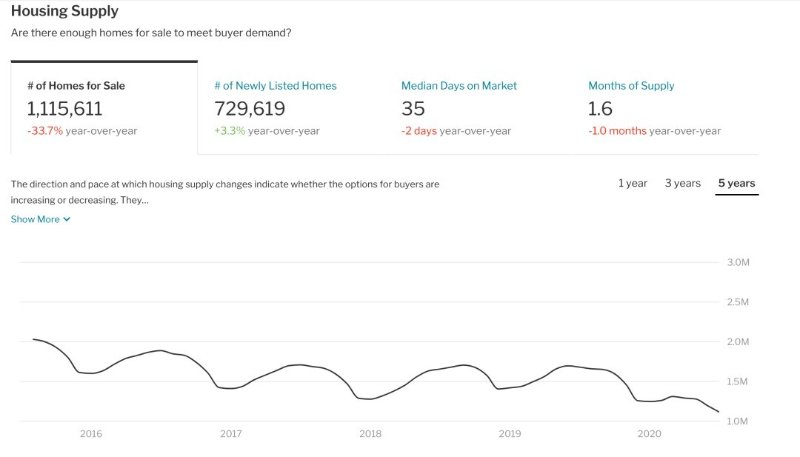Click the 1.6 months of supply value

600,109
